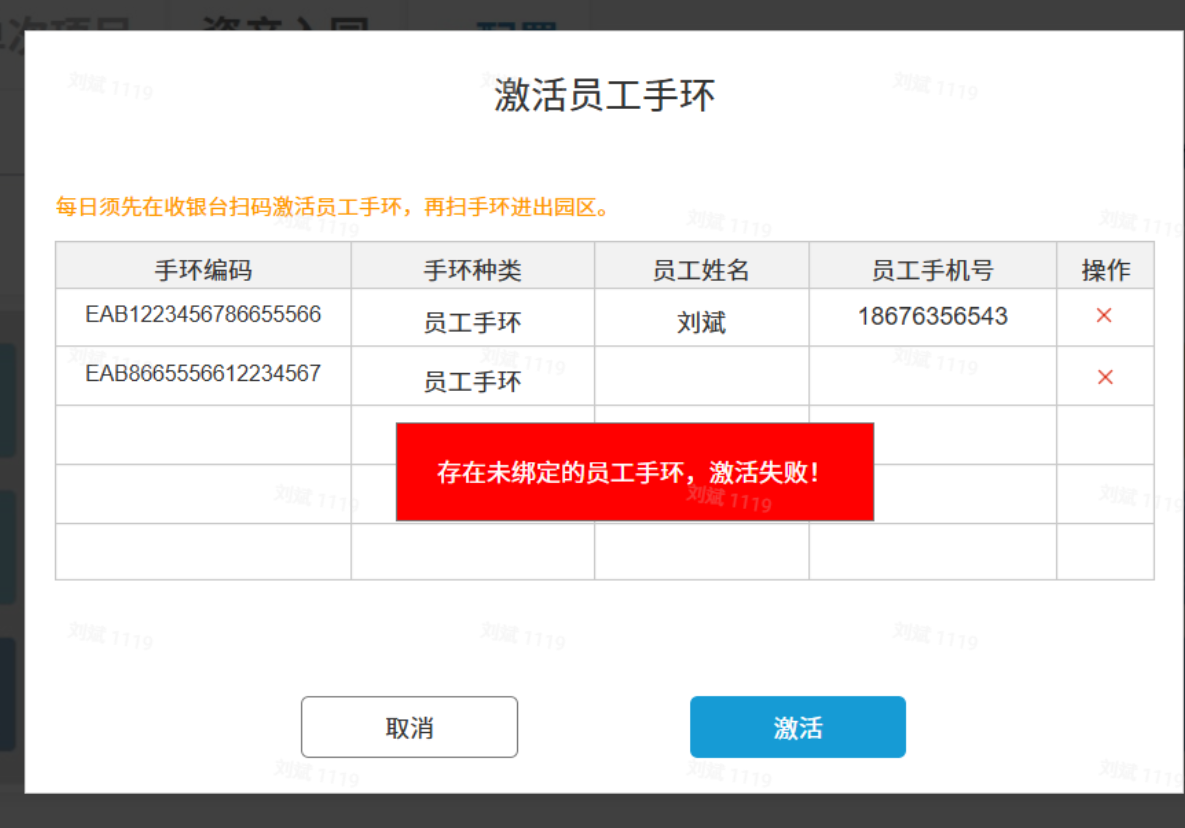Select wristband code EAB8665556612234567 cell
The height and width of the screenshot is (828, 1185).
[x=203, y=374]
